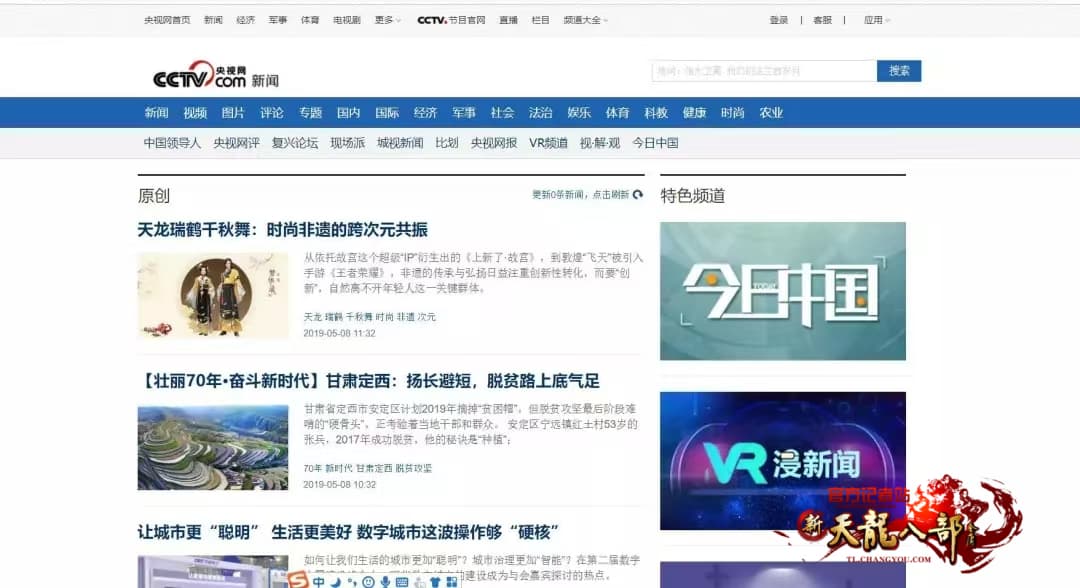
Task: Open 现场派 in the sub-navigation
Action: 347,143
